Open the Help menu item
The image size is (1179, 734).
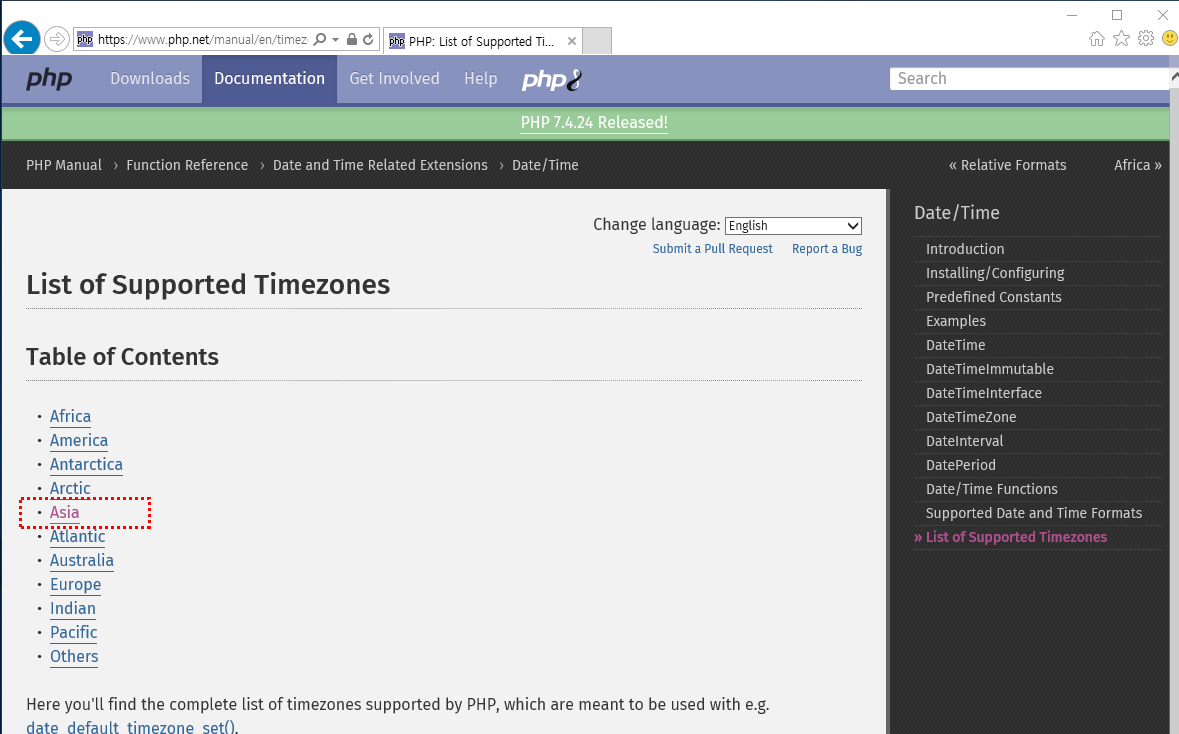tap(480, 78)
